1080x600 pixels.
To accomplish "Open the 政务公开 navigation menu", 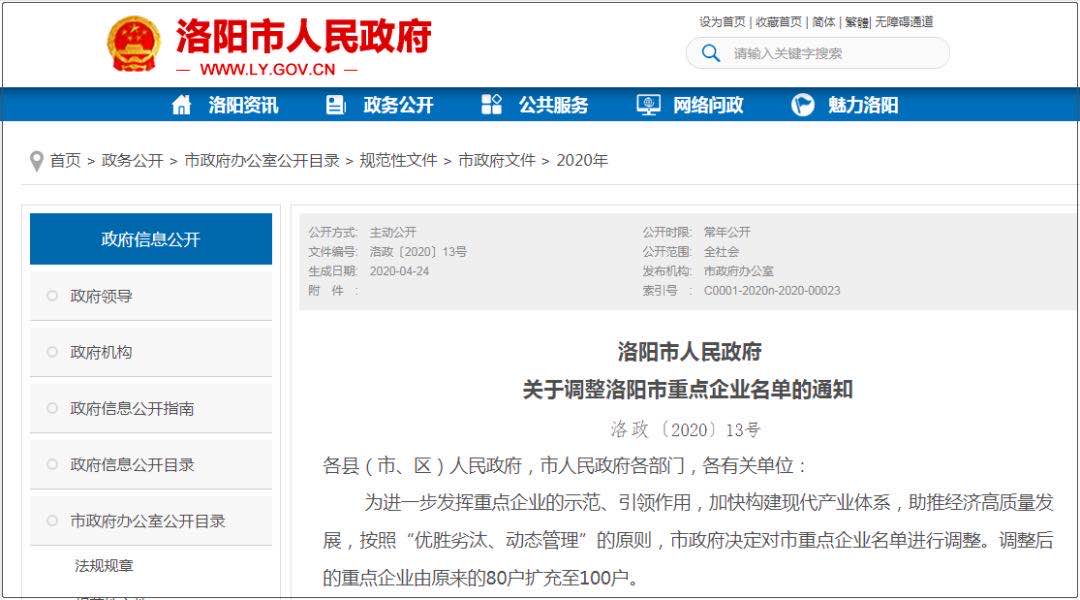I will (398, 105).
